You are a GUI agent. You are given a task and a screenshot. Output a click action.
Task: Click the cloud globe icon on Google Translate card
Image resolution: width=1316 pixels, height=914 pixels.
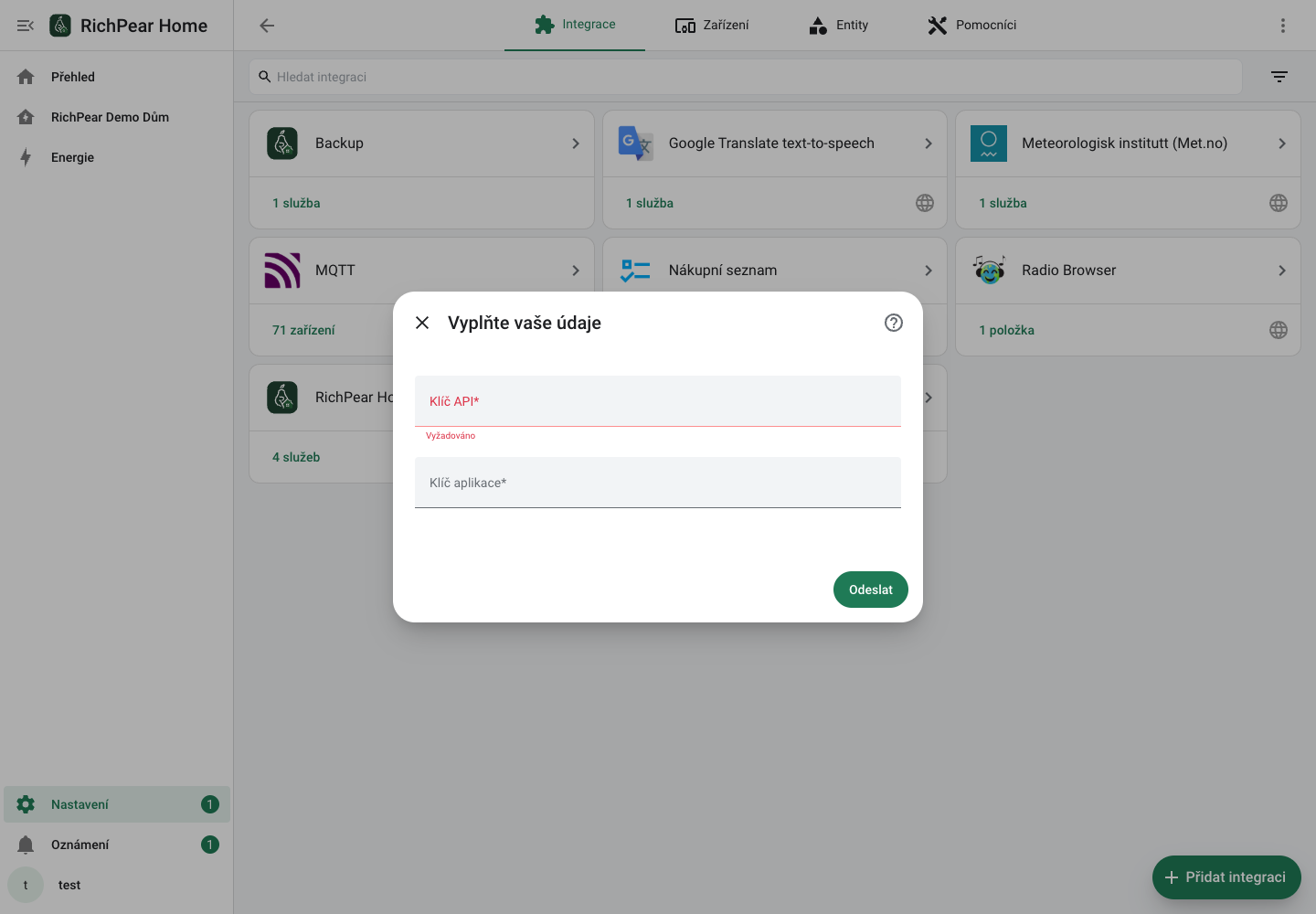point(925,203)
